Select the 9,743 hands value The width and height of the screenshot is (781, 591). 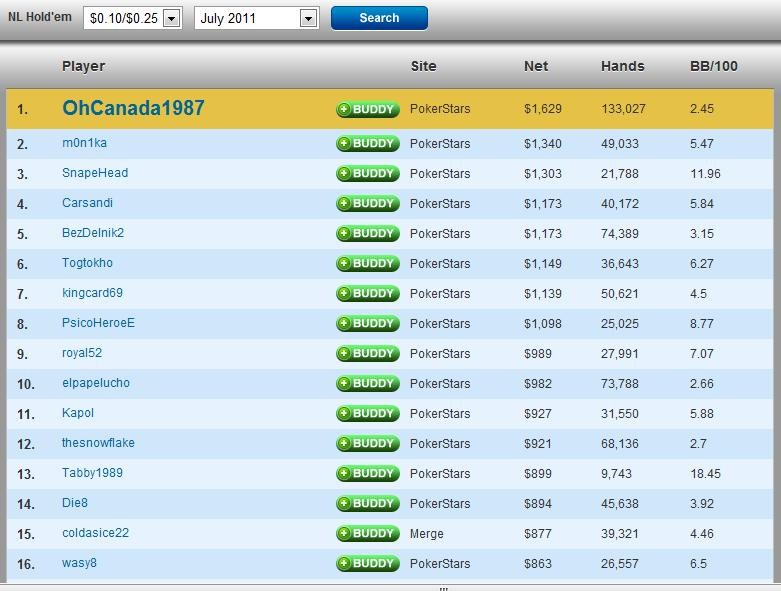(617, 473)
